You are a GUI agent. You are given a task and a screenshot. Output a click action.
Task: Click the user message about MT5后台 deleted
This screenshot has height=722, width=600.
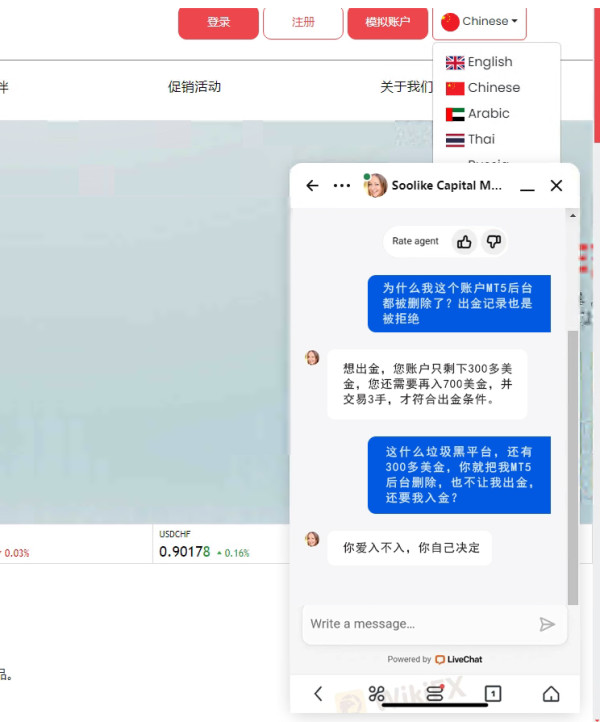[x=459, y=303]
